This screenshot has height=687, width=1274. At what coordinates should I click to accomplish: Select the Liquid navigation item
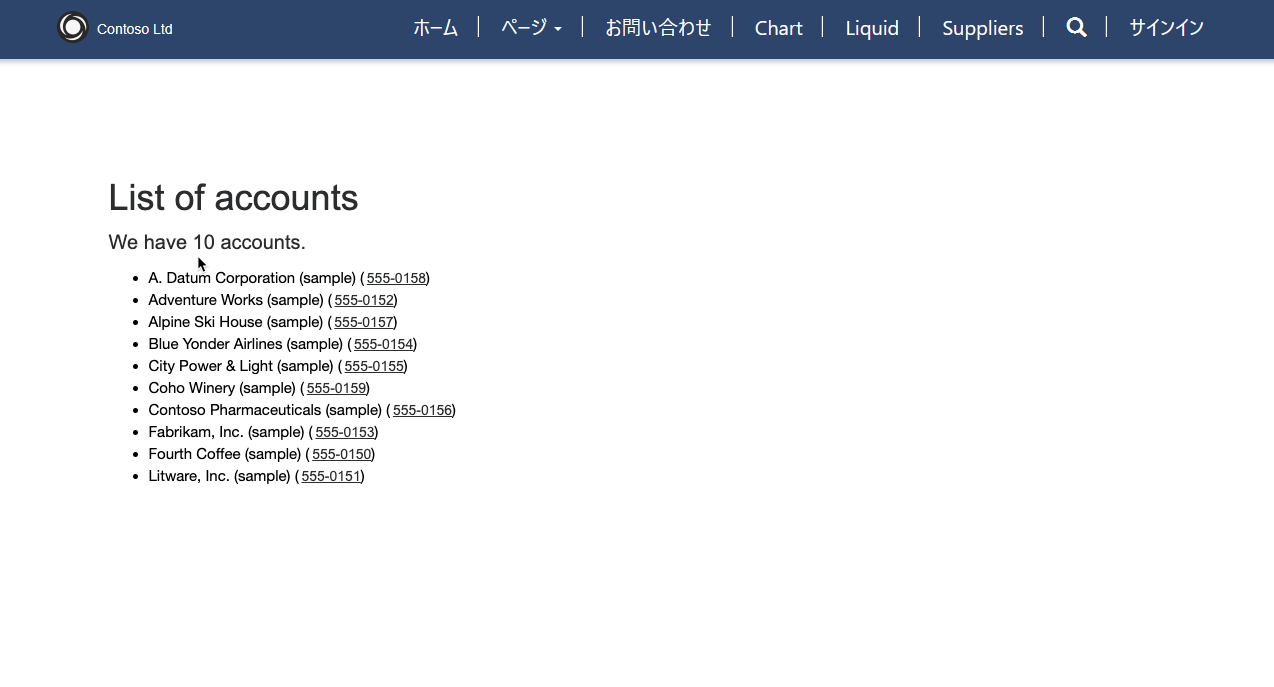coord(872,28)
